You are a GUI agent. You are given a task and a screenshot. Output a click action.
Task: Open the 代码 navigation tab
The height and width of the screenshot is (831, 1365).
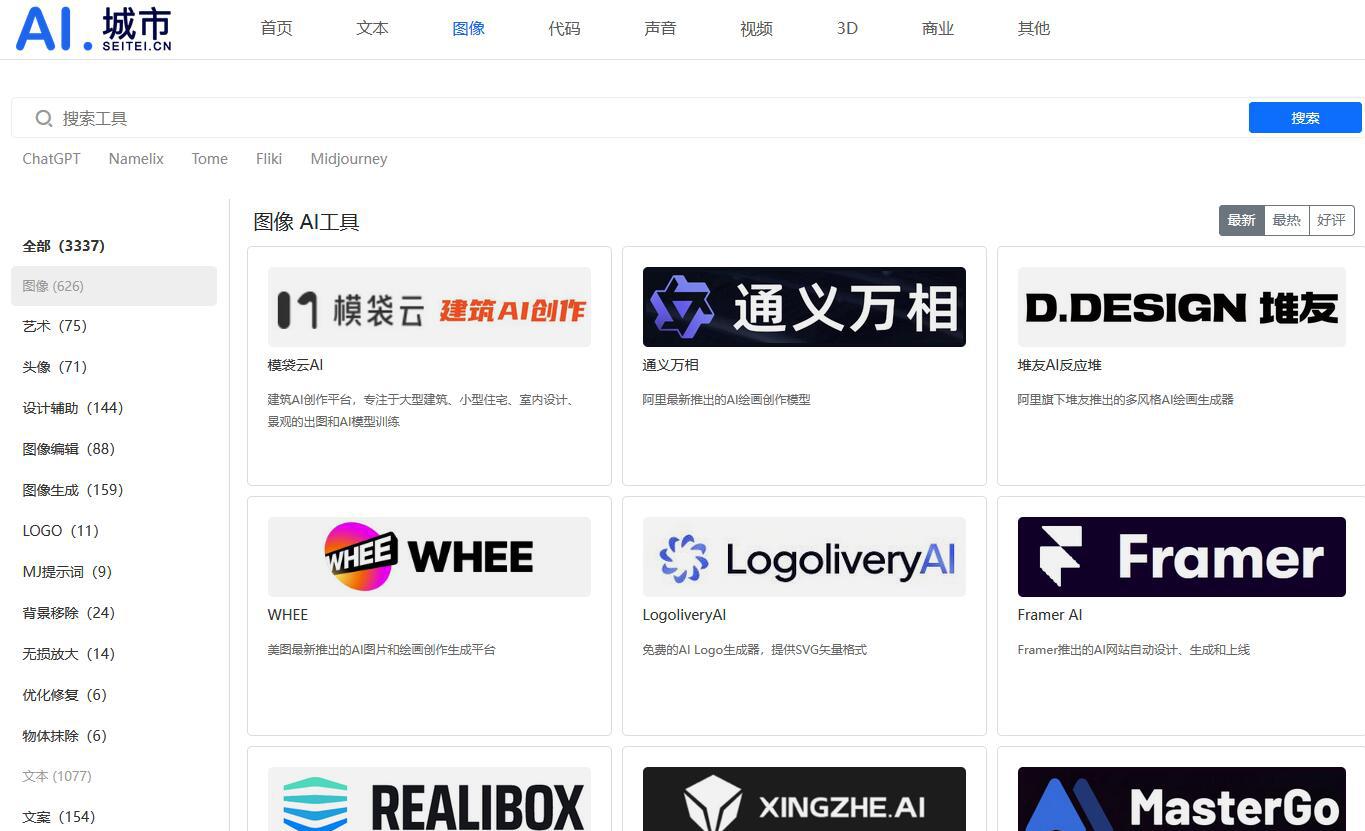(564, 29)
